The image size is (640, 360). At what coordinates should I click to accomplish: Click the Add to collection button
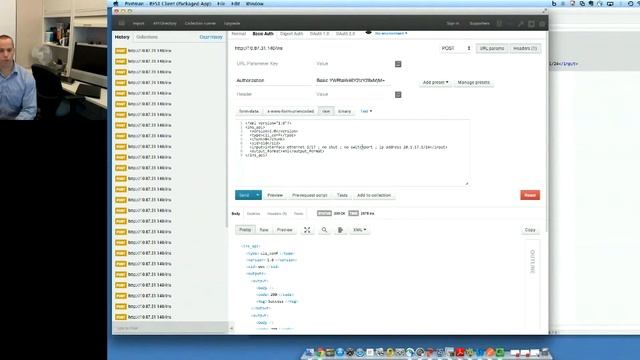click(374, 196)
